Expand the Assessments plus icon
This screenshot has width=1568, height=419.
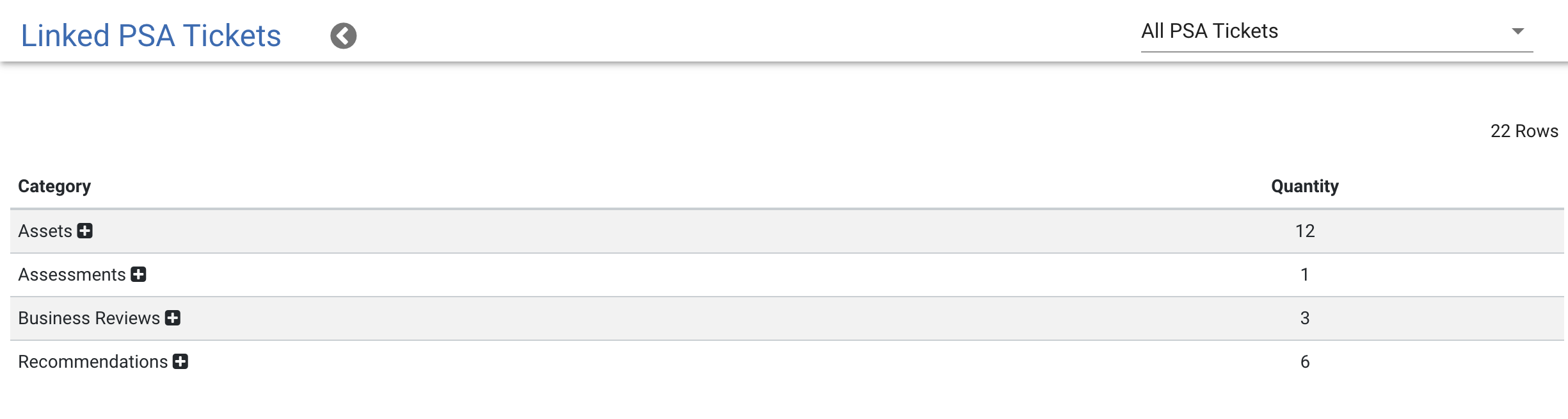pyautogui.click(x=139, y=274)
